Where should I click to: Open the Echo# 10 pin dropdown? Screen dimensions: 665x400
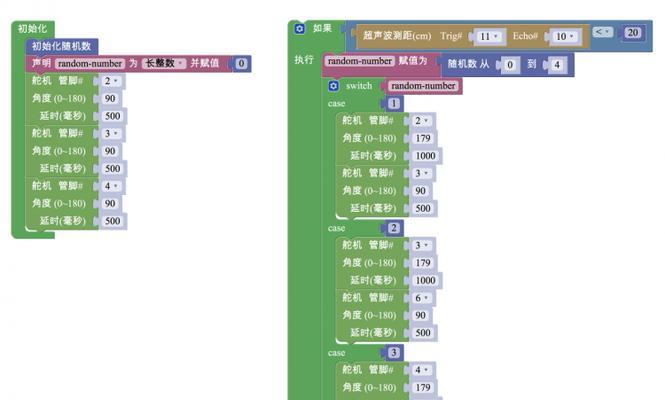tap(565, 36)
